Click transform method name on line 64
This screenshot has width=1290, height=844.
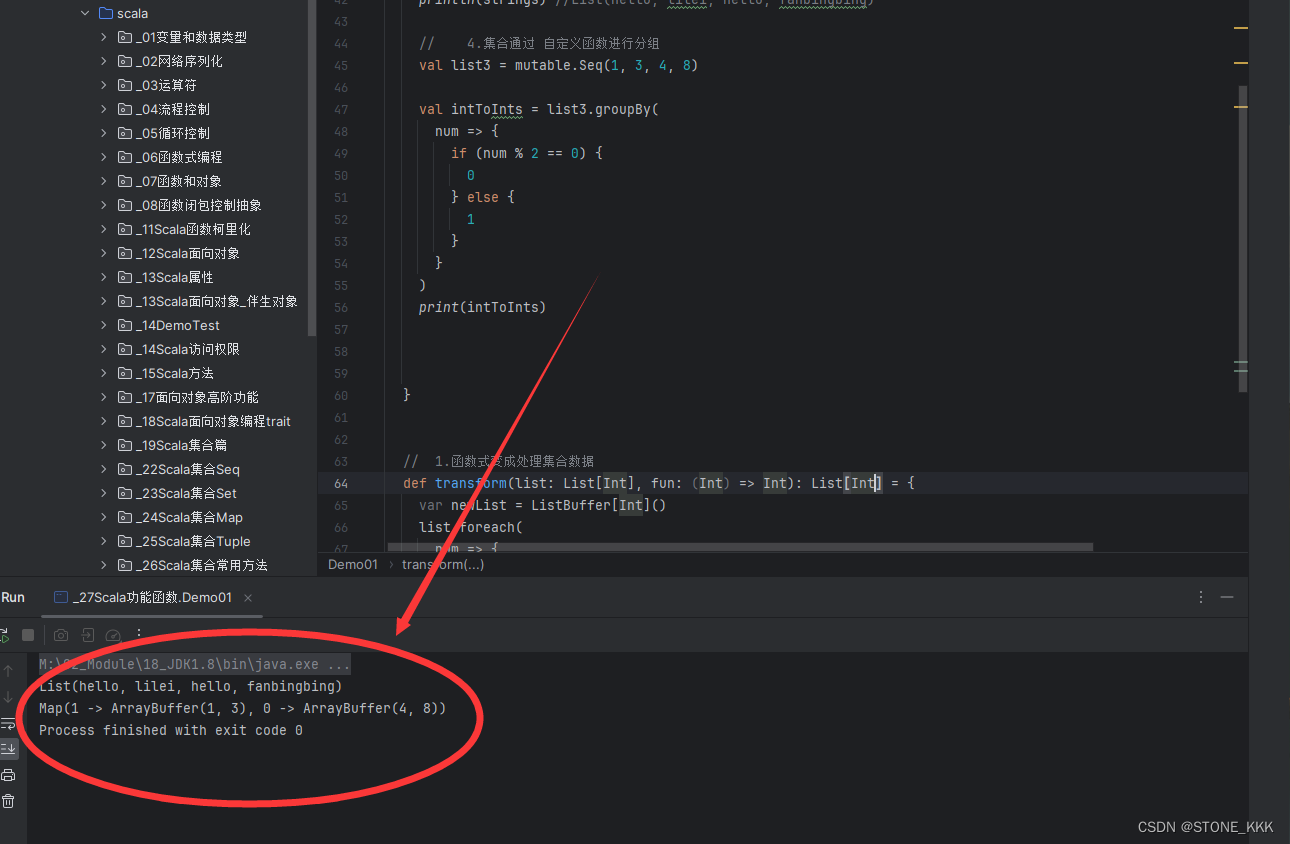pyautogui.click(x=471, y=483)
